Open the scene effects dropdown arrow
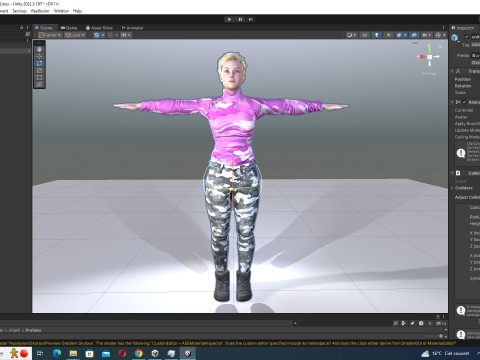The height and width of the screenshot is (360, 480). click(x=405, y=35)
